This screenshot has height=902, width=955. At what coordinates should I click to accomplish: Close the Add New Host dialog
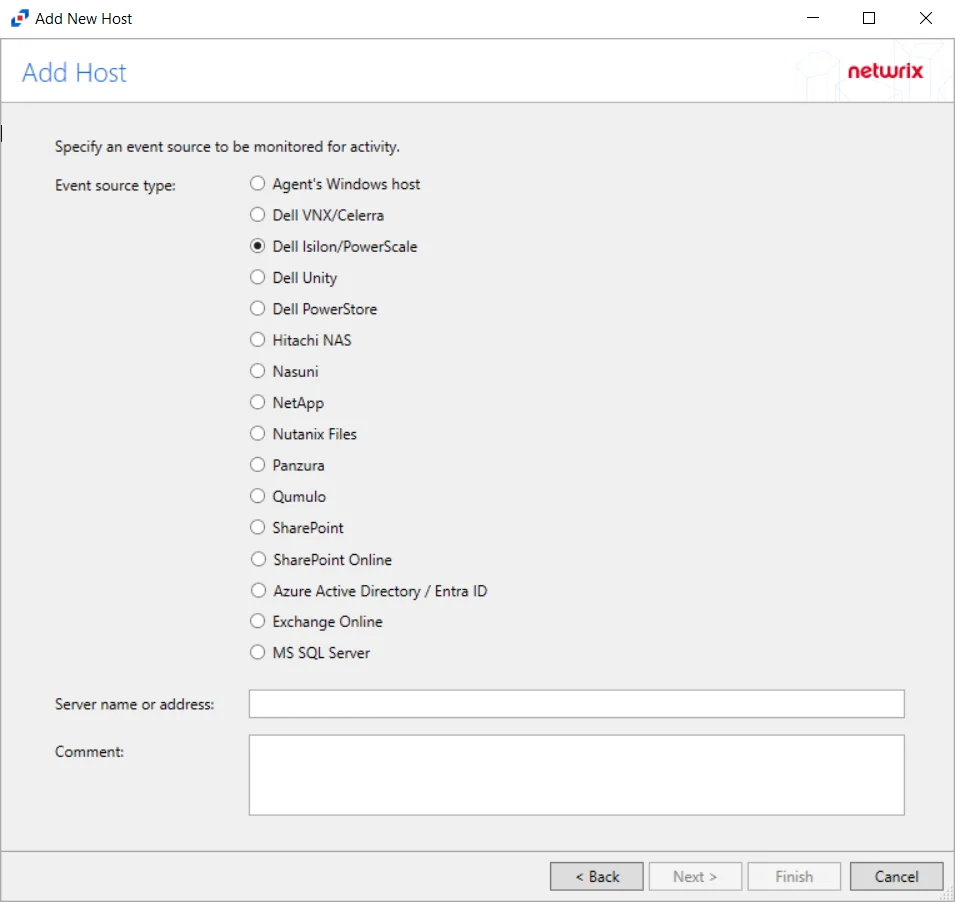926,18
